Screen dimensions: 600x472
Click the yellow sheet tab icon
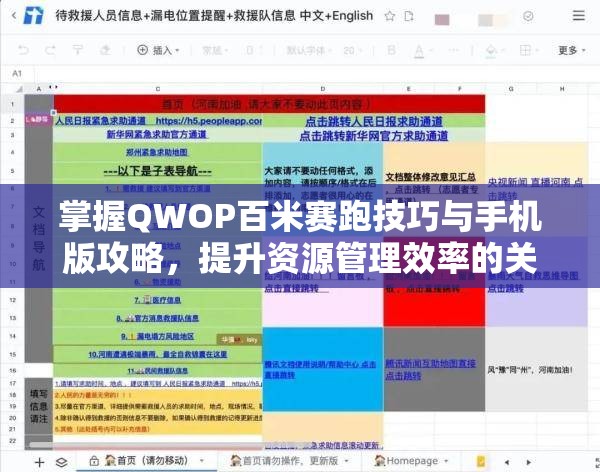click(x=481, y=462)
